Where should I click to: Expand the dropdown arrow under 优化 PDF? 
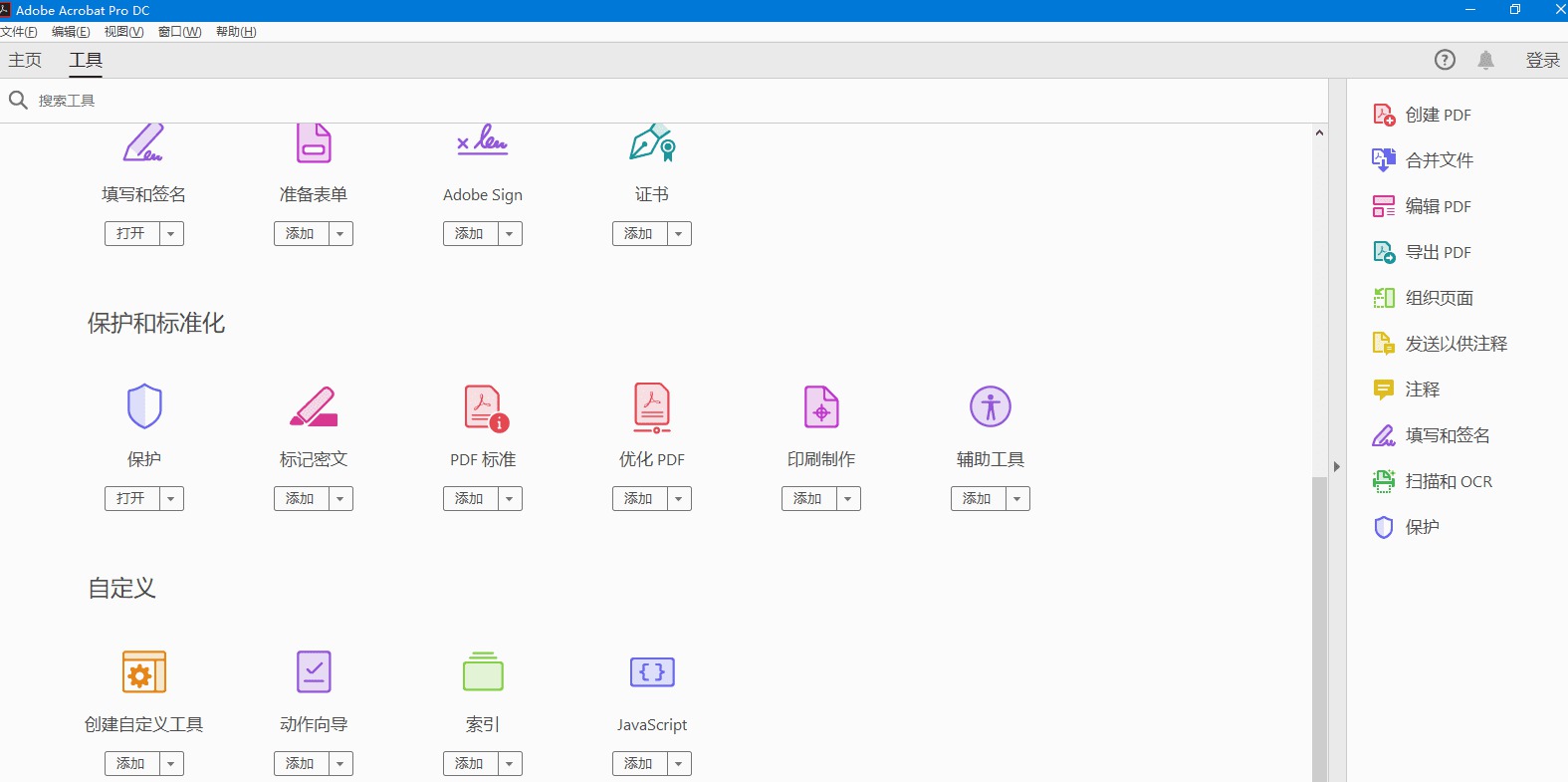(679, 499)
